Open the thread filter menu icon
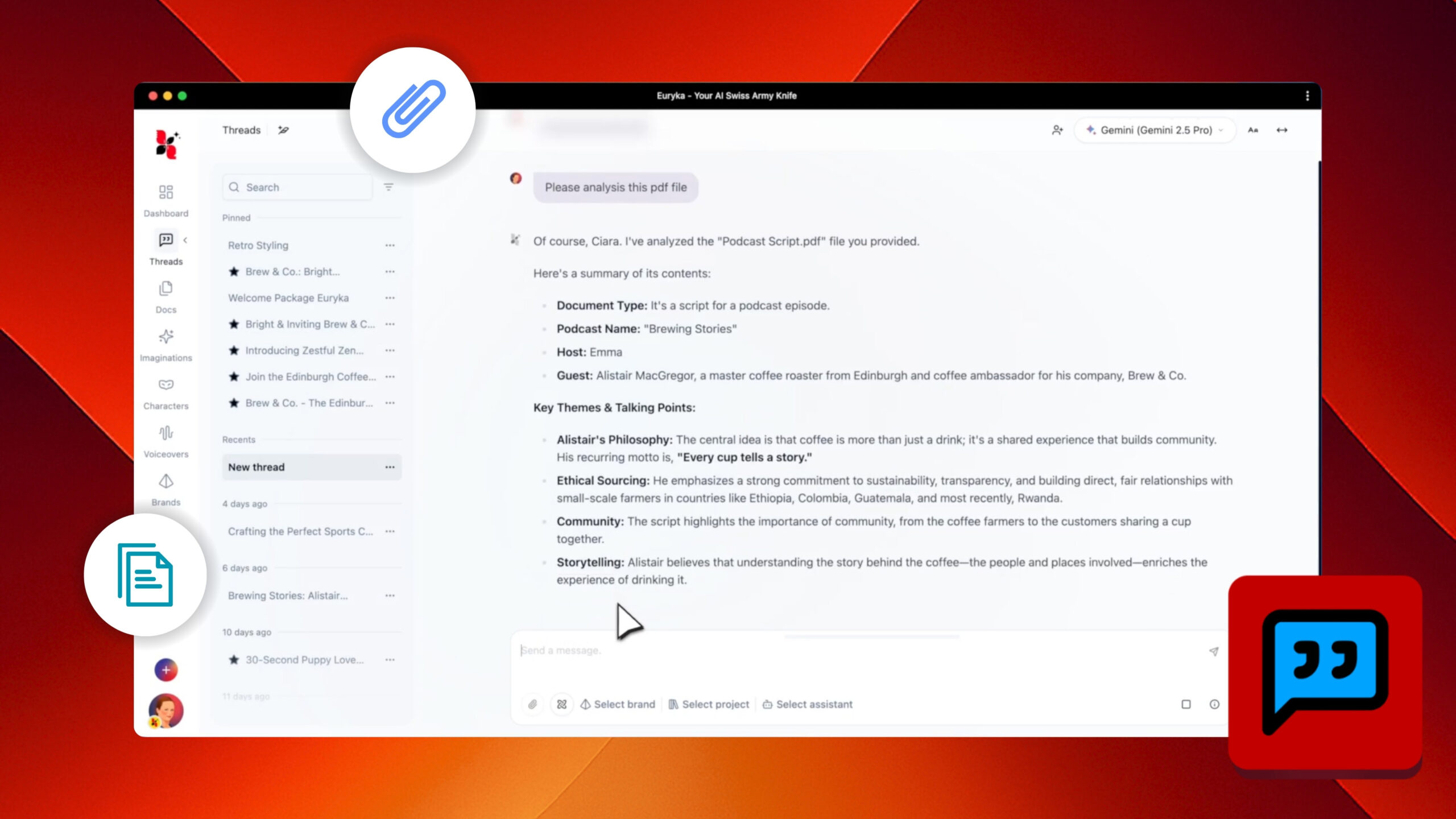 coord(388,187)
